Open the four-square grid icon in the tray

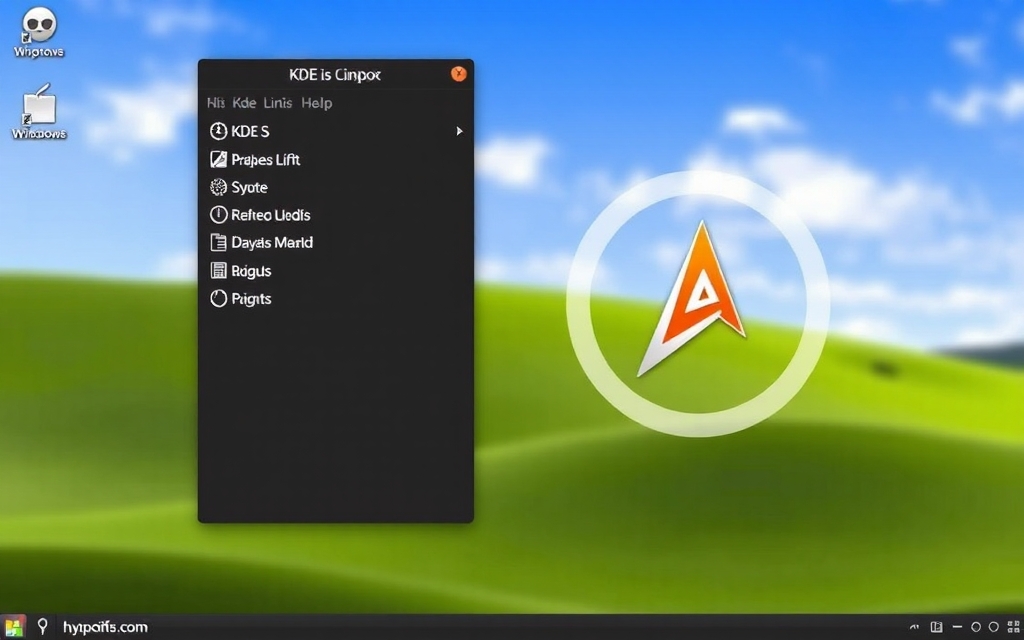1013,627
